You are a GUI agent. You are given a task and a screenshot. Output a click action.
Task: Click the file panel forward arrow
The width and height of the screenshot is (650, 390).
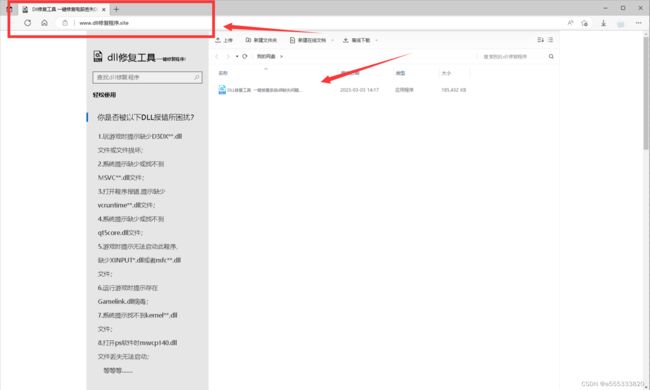228,56
